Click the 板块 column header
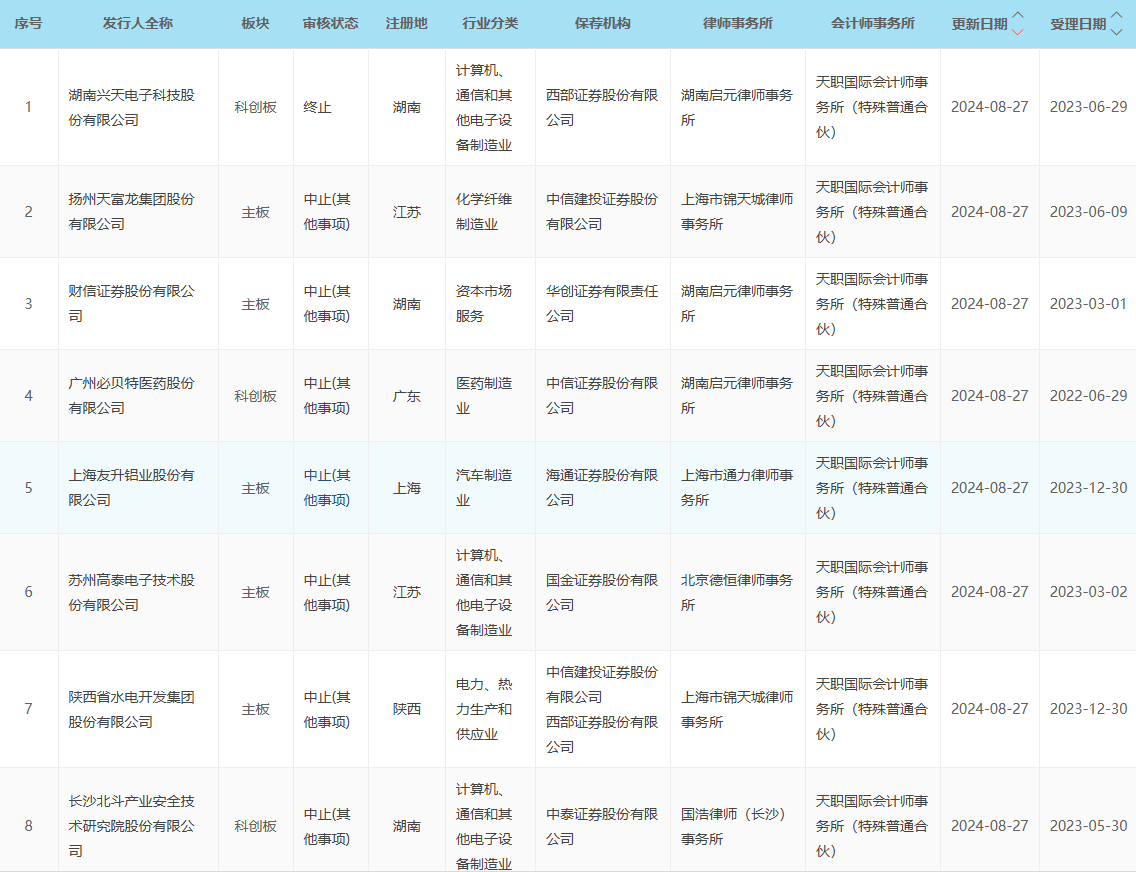The height and width of the screenshot is (872, 1136). 255,24
